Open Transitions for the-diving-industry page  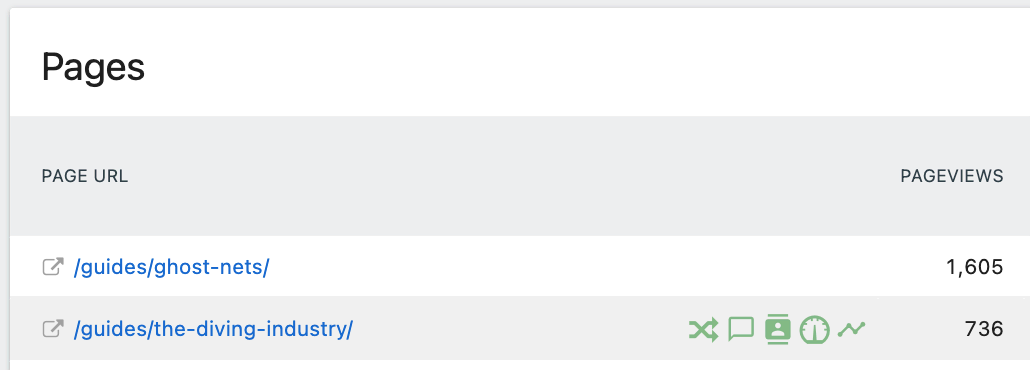click(704, 329)
